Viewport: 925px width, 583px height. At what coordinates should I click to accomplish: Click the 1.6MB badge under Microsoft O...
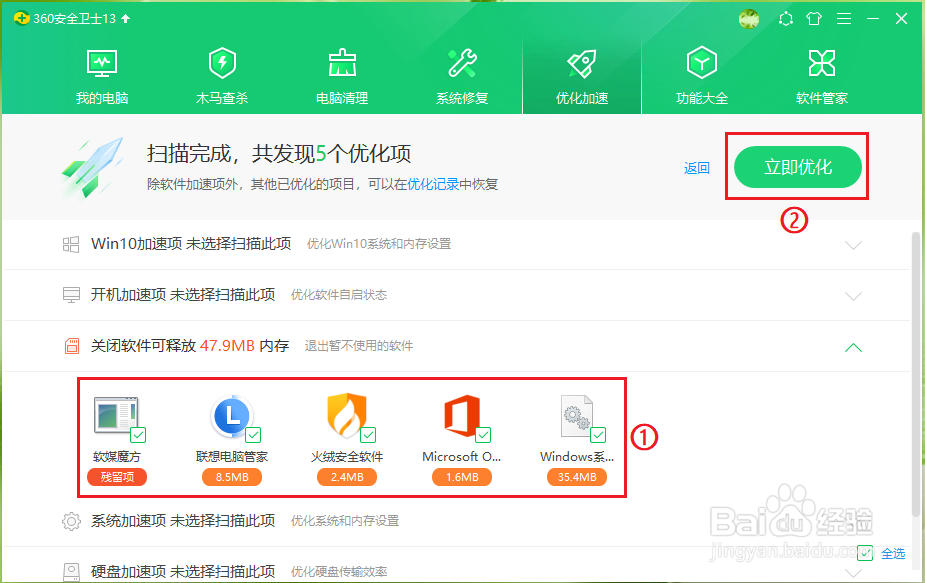[x=462, y=477]
